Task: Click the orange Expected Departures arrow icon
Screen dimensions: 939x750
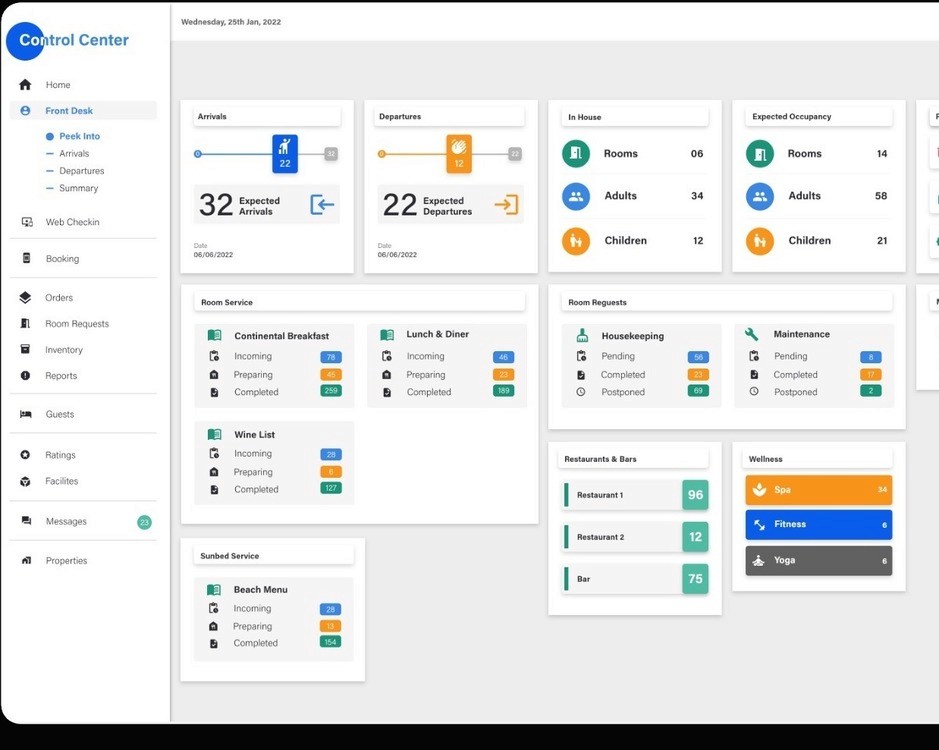Action: pyautogui.click(x=506, y=205)
